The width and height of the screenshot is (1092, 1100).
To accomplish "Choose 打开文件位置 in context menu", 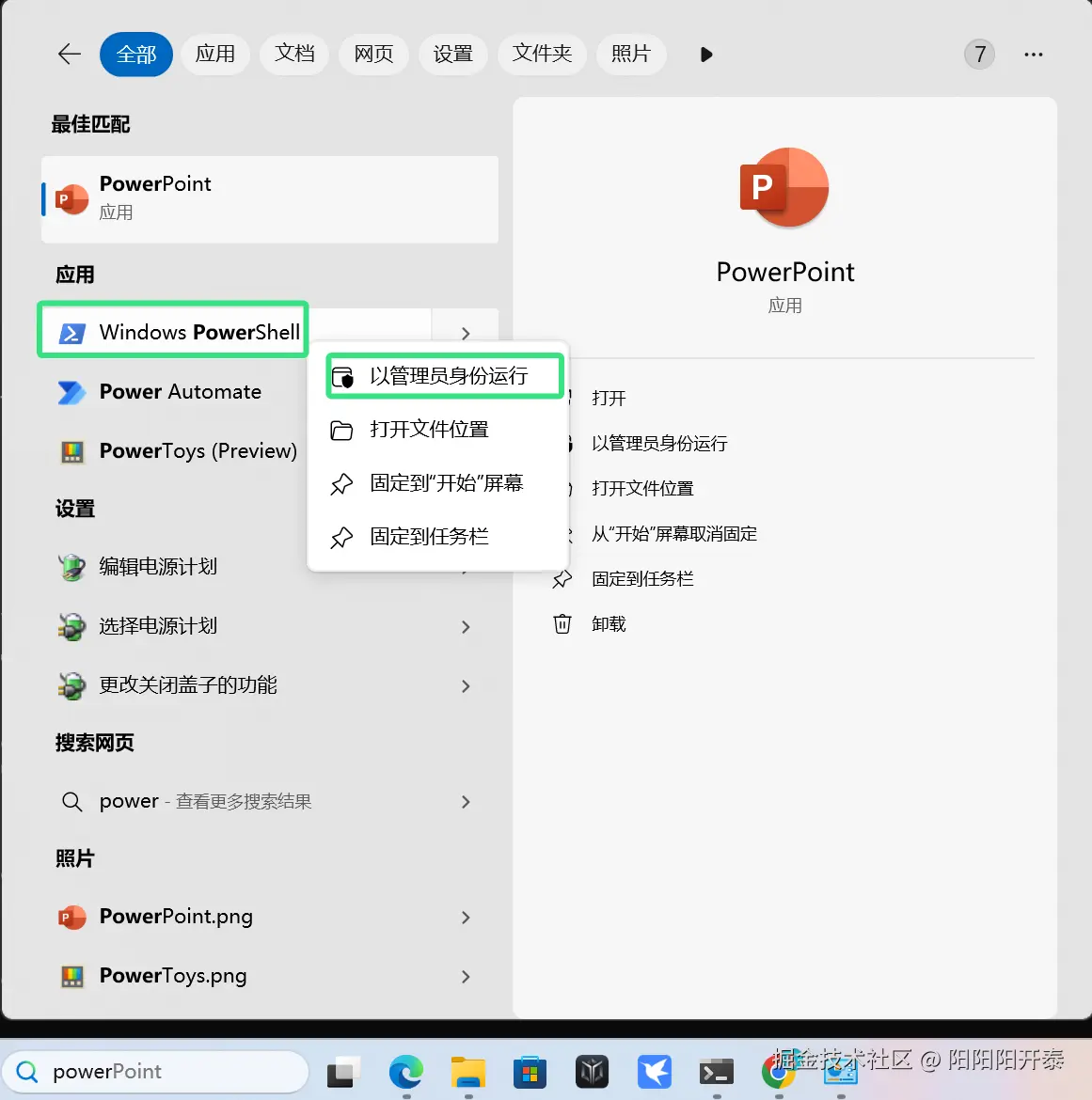I will pos(438,430).
